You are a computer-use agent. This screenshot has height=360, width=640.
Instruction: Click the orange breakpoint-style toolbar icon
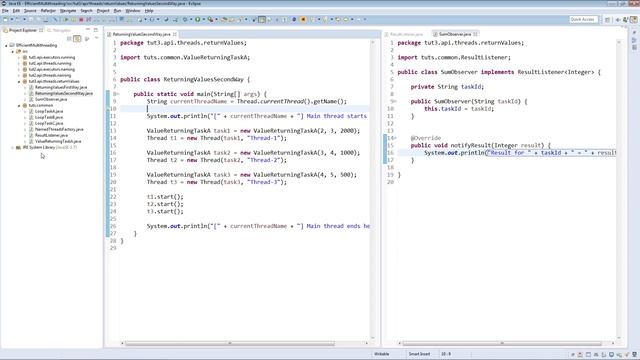click(303, 19)
